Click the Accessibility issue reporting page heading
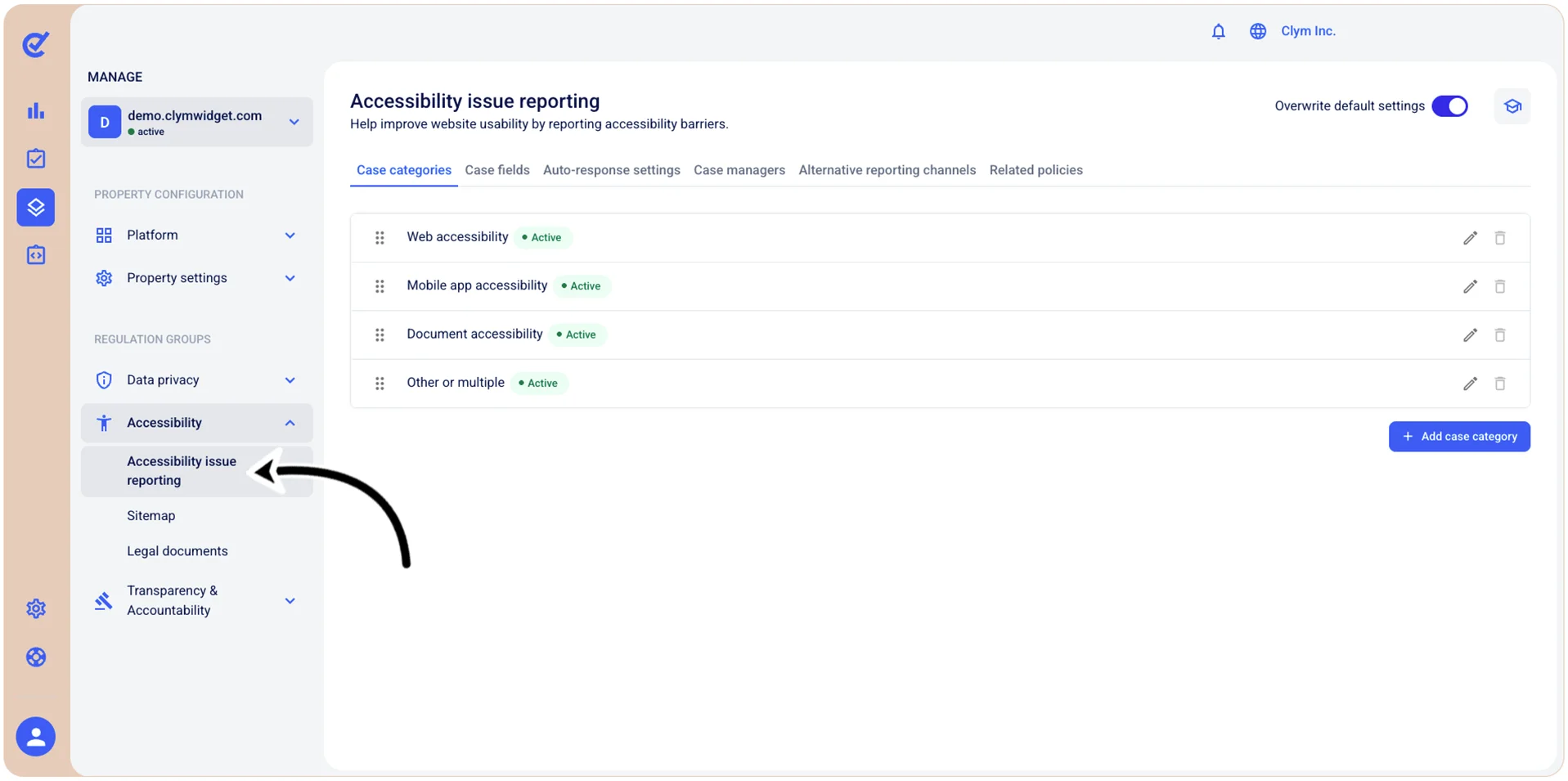1568x781 pixels. coord(474,101)
